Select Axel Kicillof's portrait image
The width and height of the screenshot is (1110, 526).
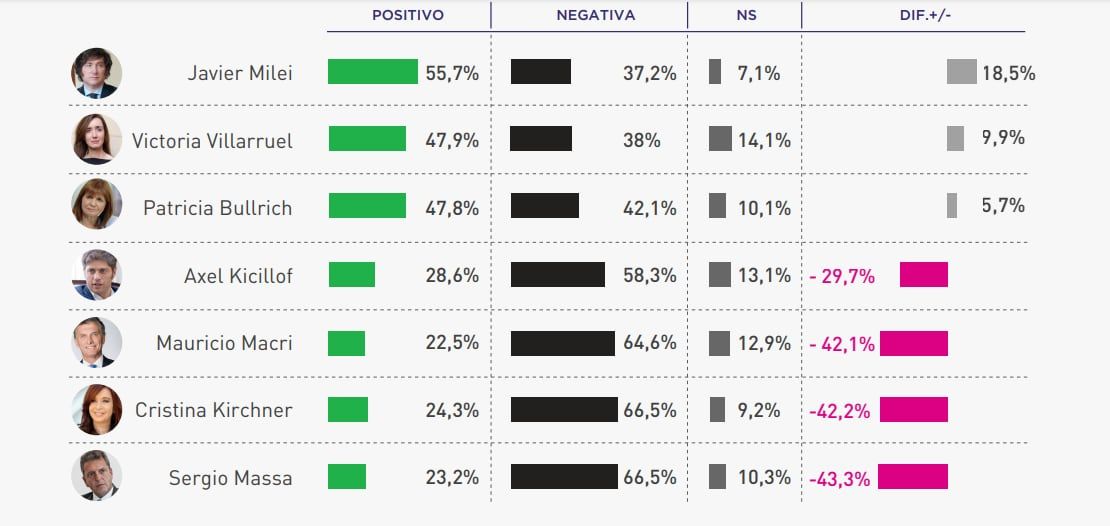(x=97, y=275)
